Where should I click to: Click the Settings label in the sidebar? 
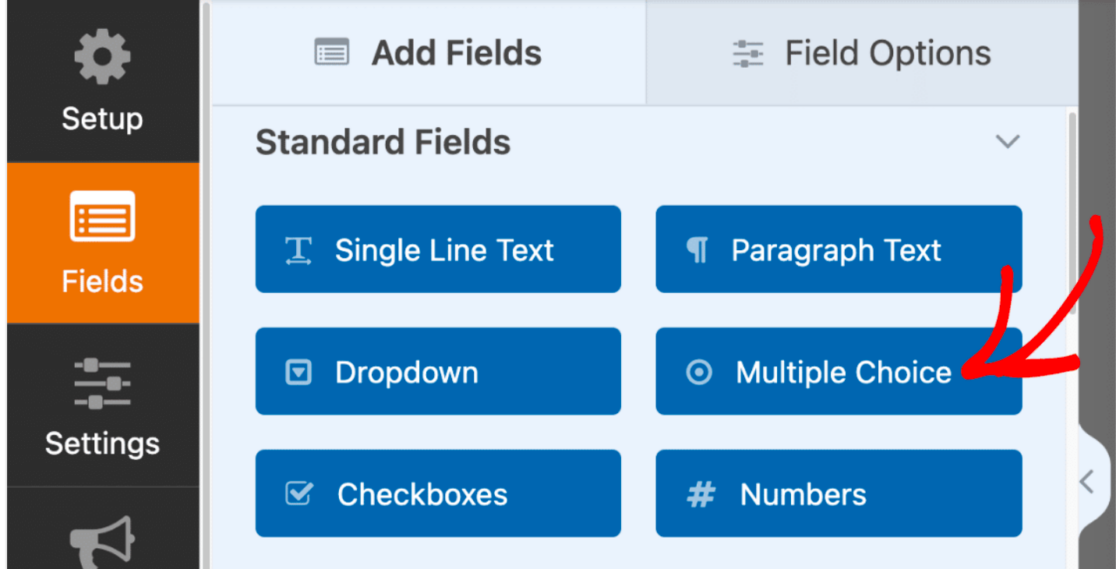(x=102, y=443)
